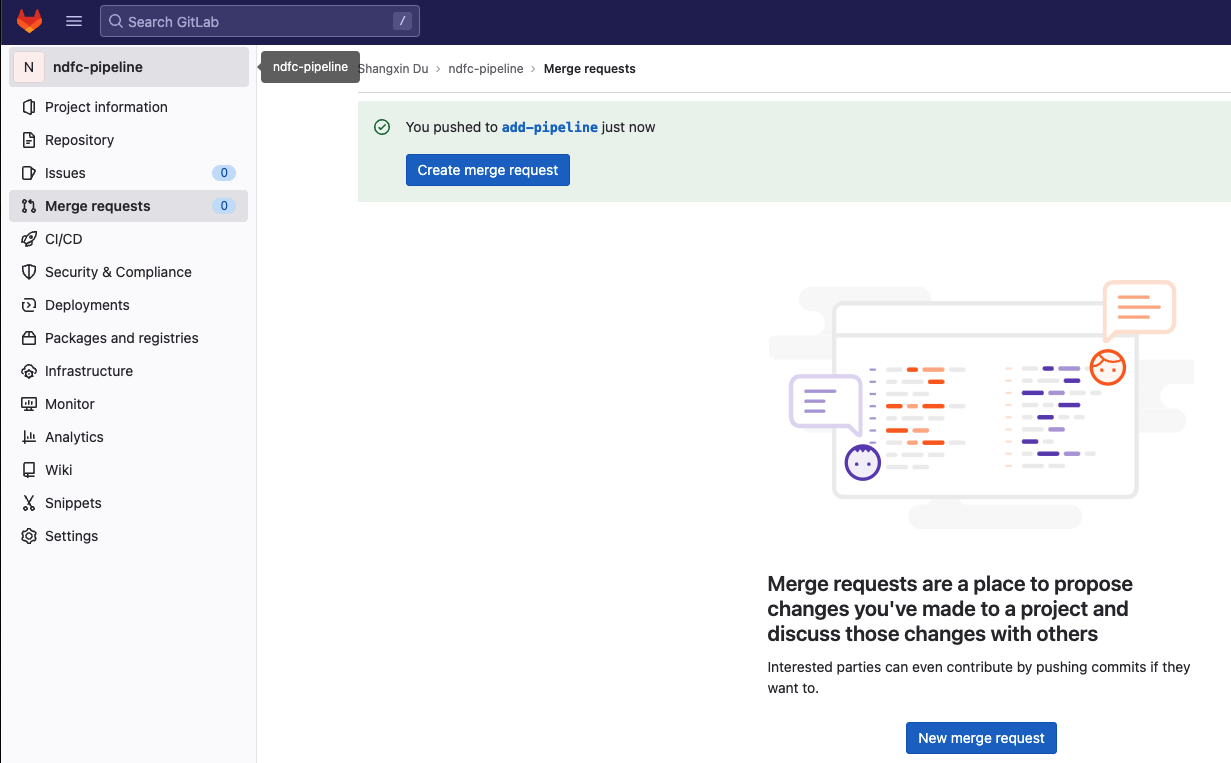Click the slash shortcut key badge

pyautogui.click(x=402, y=21)
